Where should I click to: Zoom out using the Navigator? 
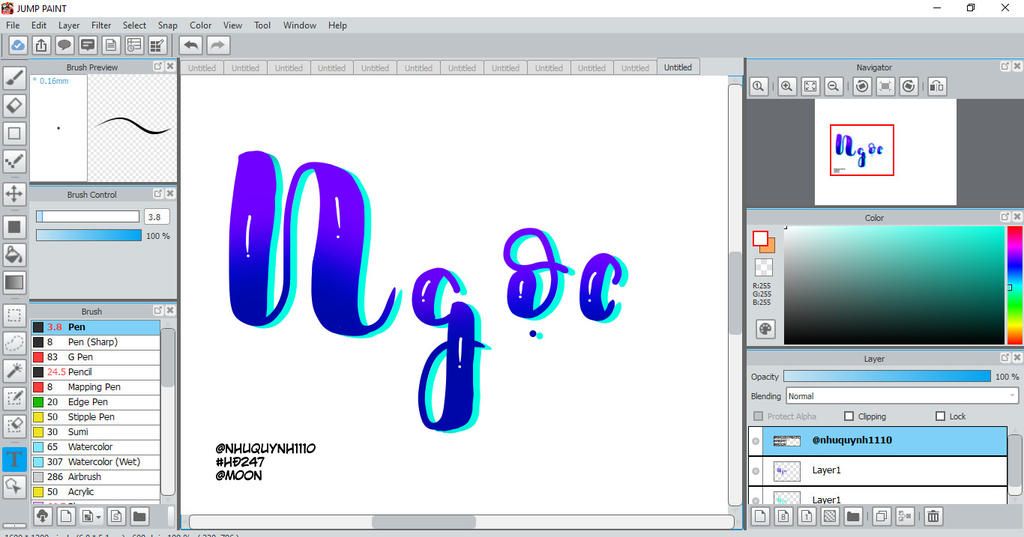833,86
